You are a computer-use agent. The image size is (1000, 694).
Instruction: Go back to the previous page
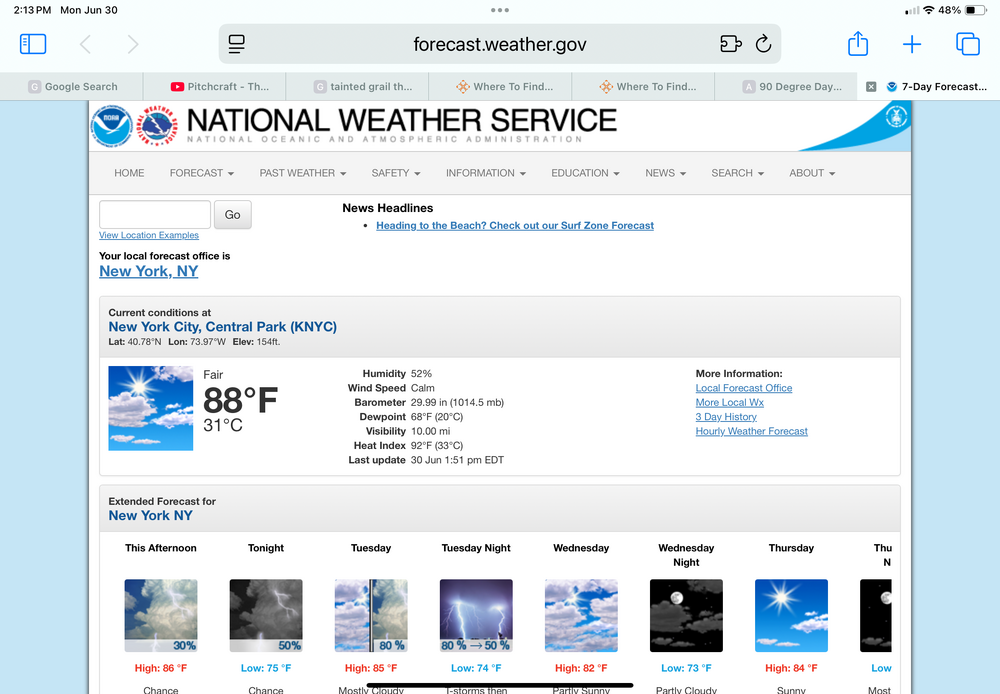click(85, 44)
